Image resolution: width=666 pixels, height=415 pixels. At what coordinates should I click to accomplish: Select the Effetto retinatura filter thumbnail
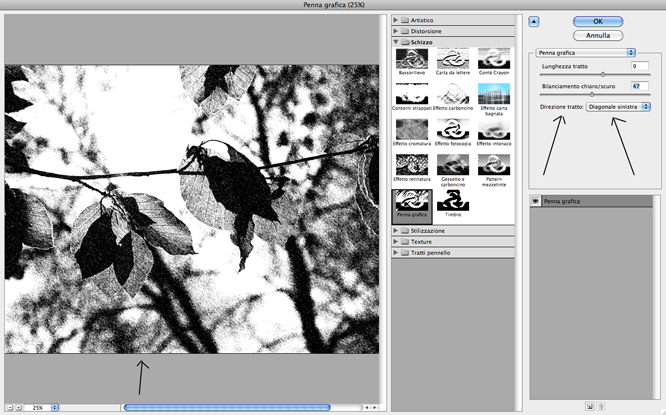click(412, 165)
